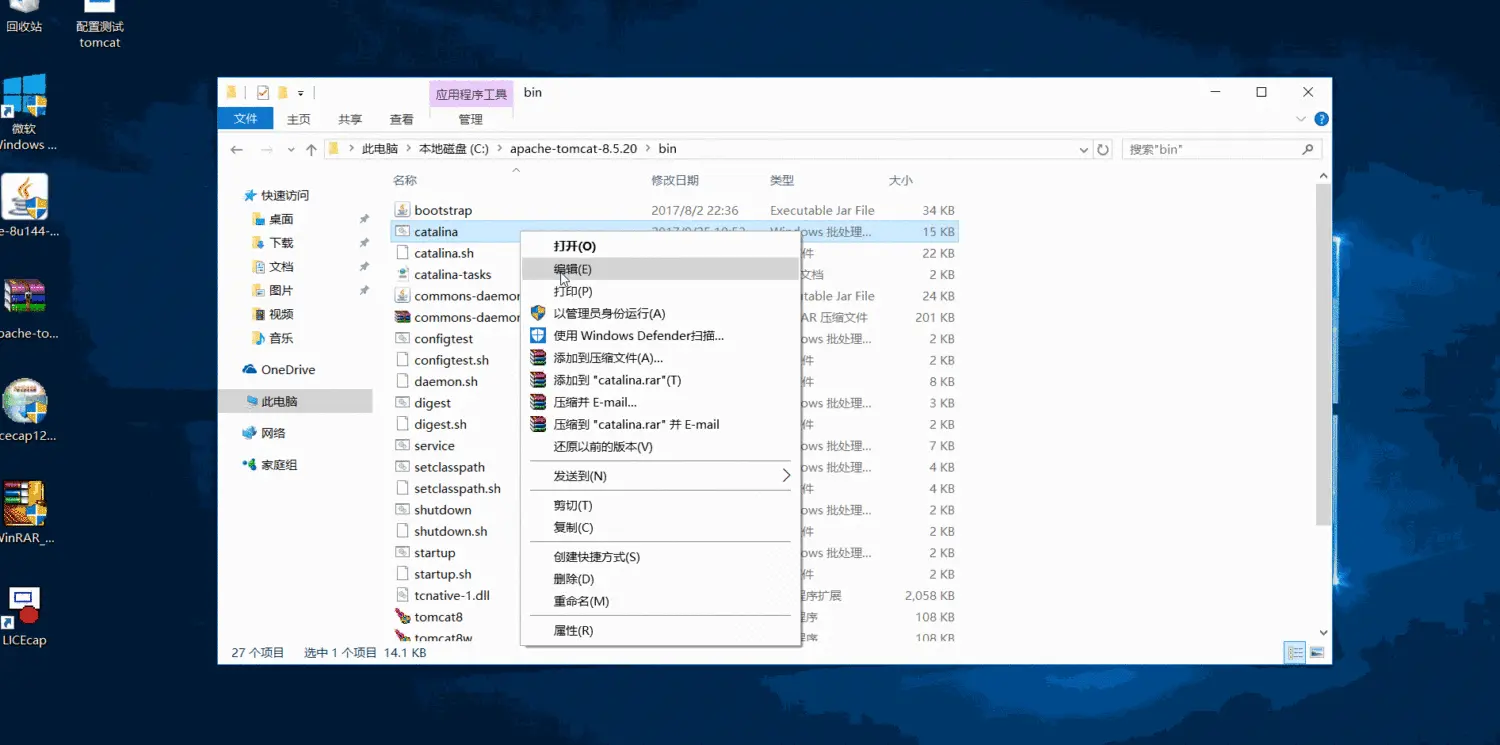1500x745 pixels.
Task: Click 本地磁盘 (C:) in the breadcrumb
Action: [x=454, y=149]
